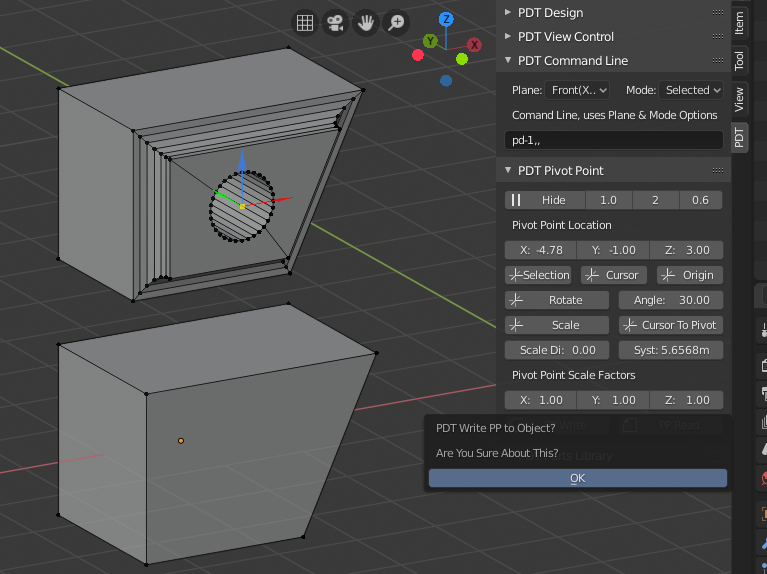Click the Angle 30.00 value field
The width and height of the screenshot is (767, 574).
coord(670,300)
